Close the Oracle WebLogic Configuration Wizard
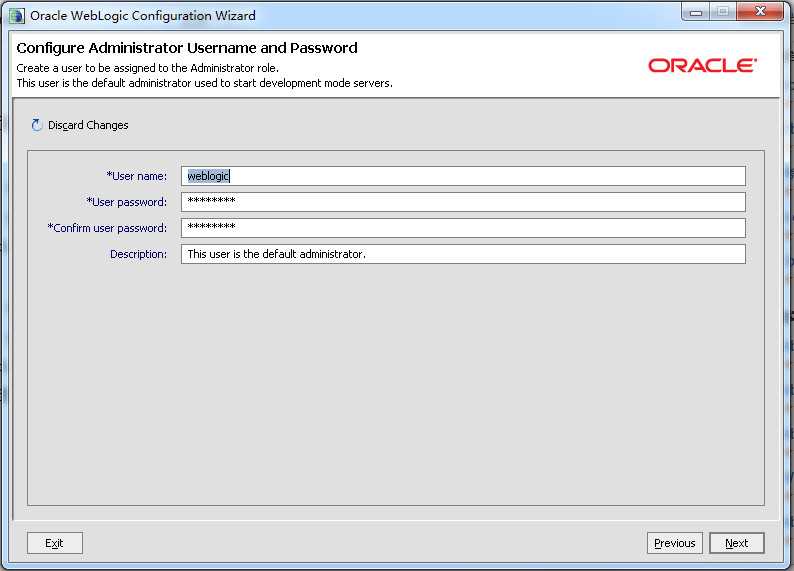This screenshot has width=794, height=571. (760, 12)
